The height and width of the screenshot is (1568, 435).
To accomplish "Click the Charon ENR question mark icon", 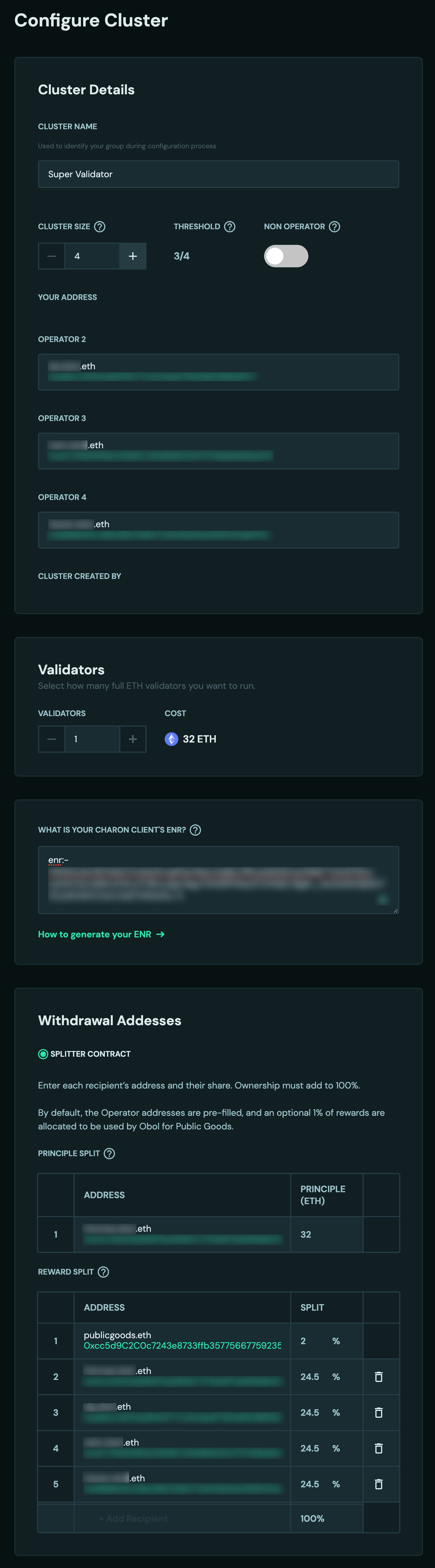I will click(x=195, y=830).
